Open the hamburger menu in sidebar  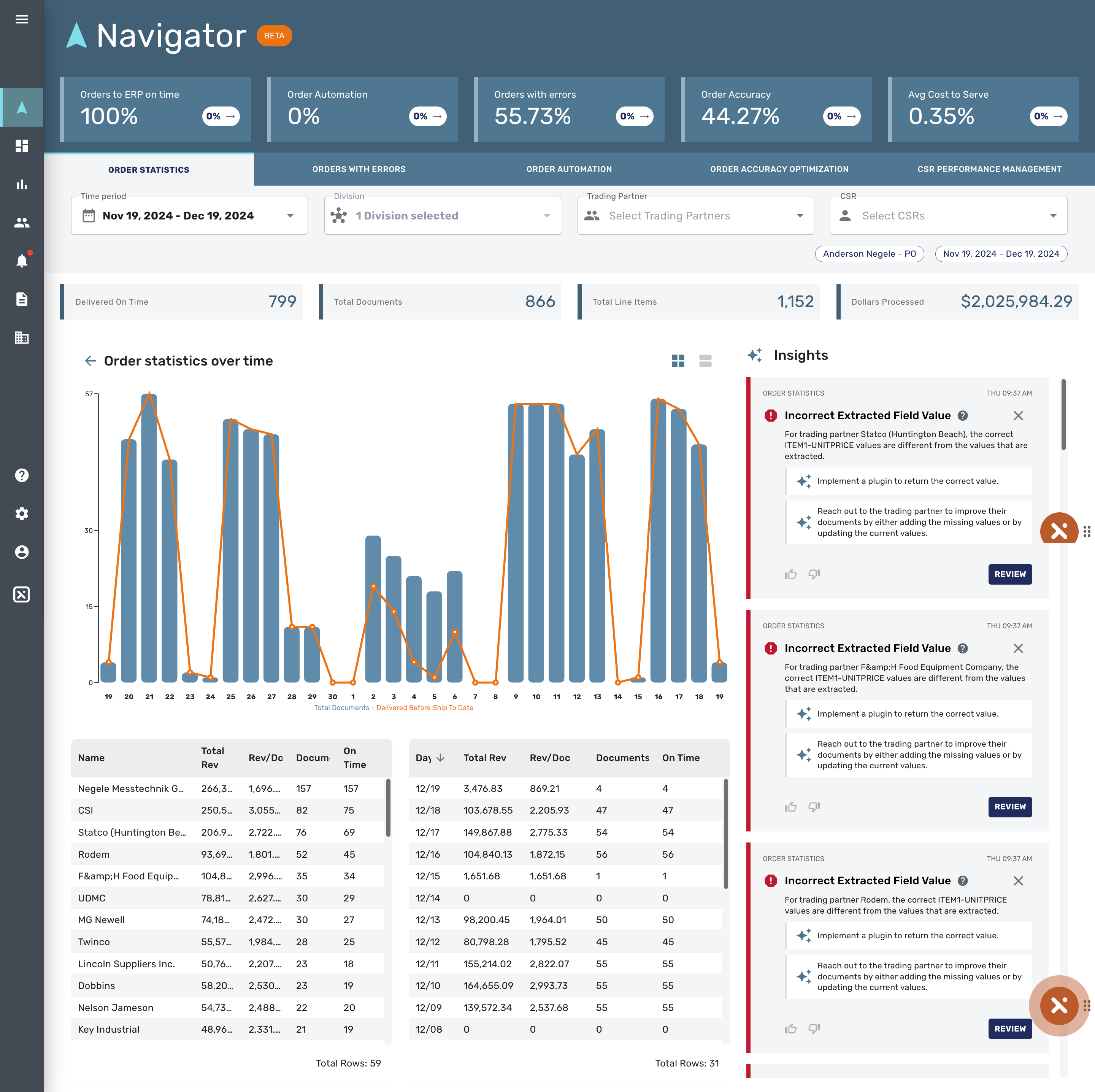[x=22, y=19]
